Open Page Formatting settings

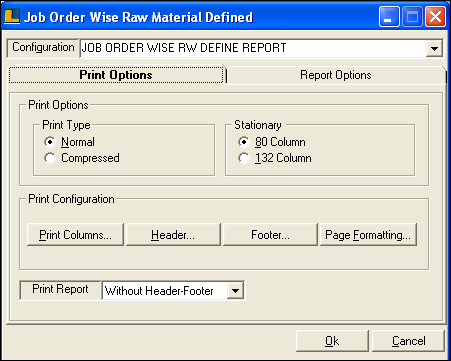coord(368,235)
